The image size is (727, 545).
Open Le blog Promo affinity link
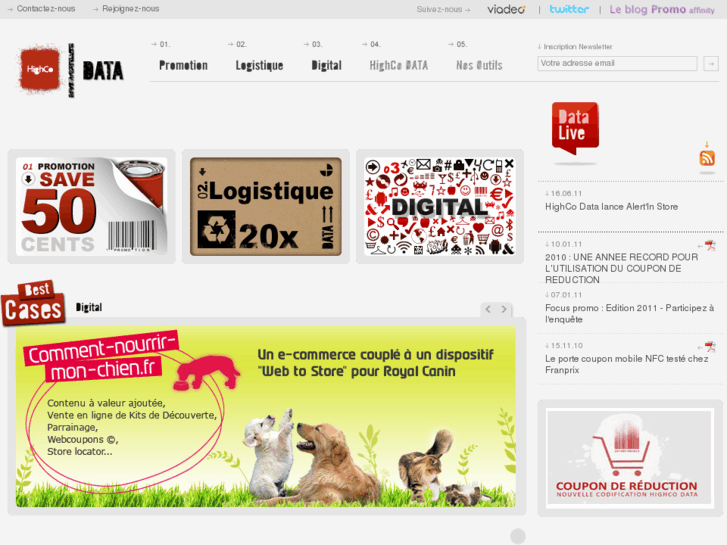662,9
